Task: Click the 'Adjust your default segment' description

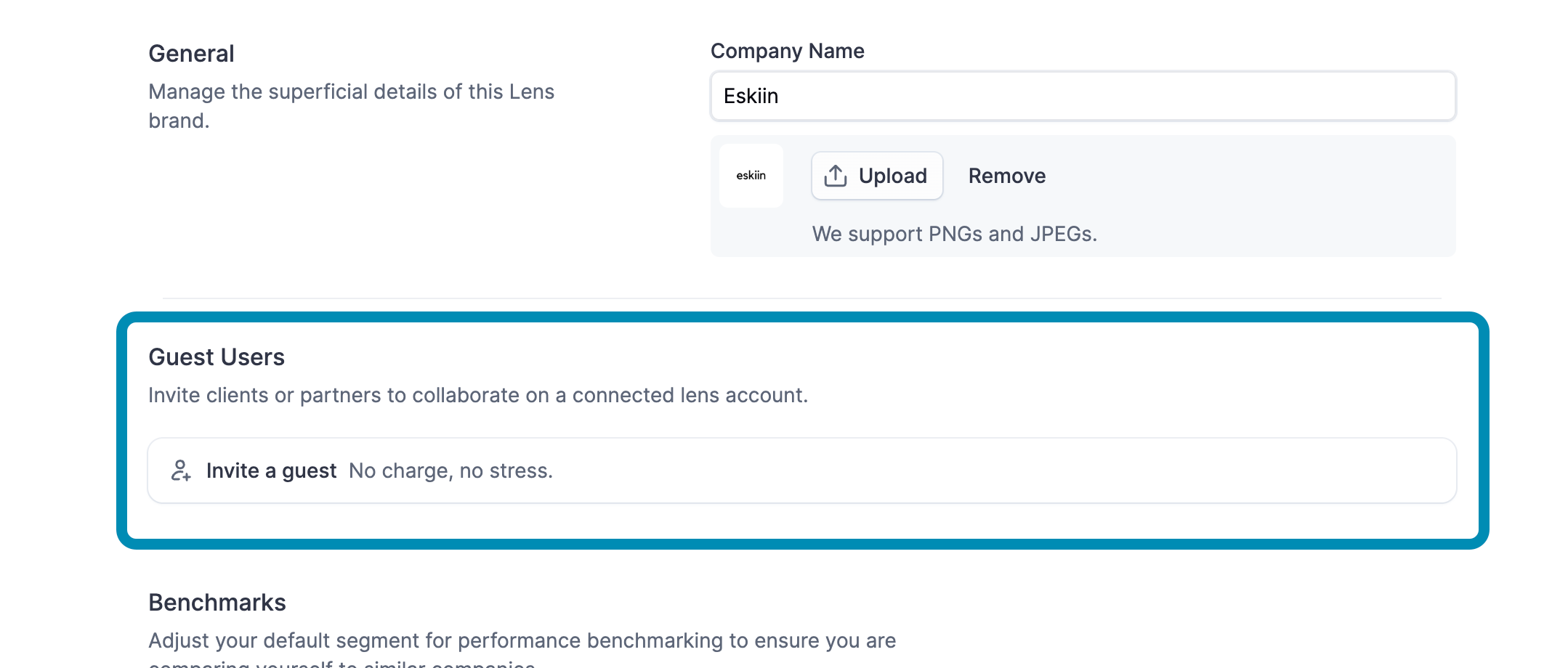Action: point(522,640)
